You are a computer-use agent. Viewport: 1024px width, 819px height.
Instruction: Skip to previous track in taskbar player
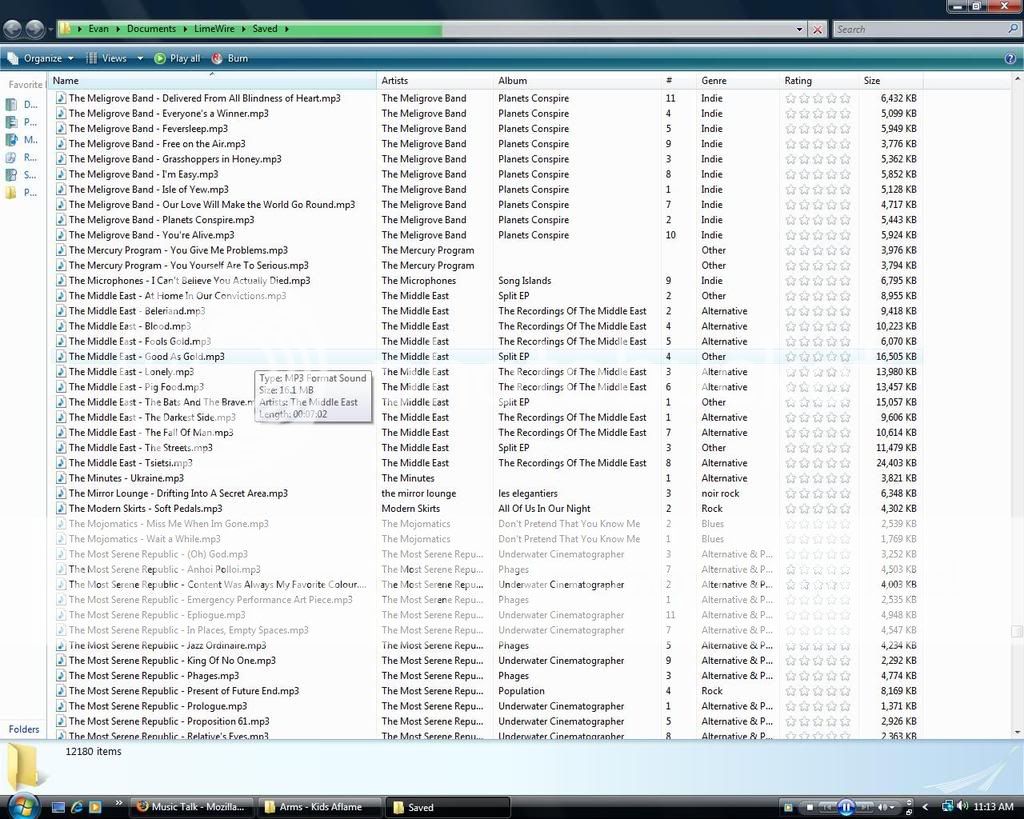click(x=827, y=807)
